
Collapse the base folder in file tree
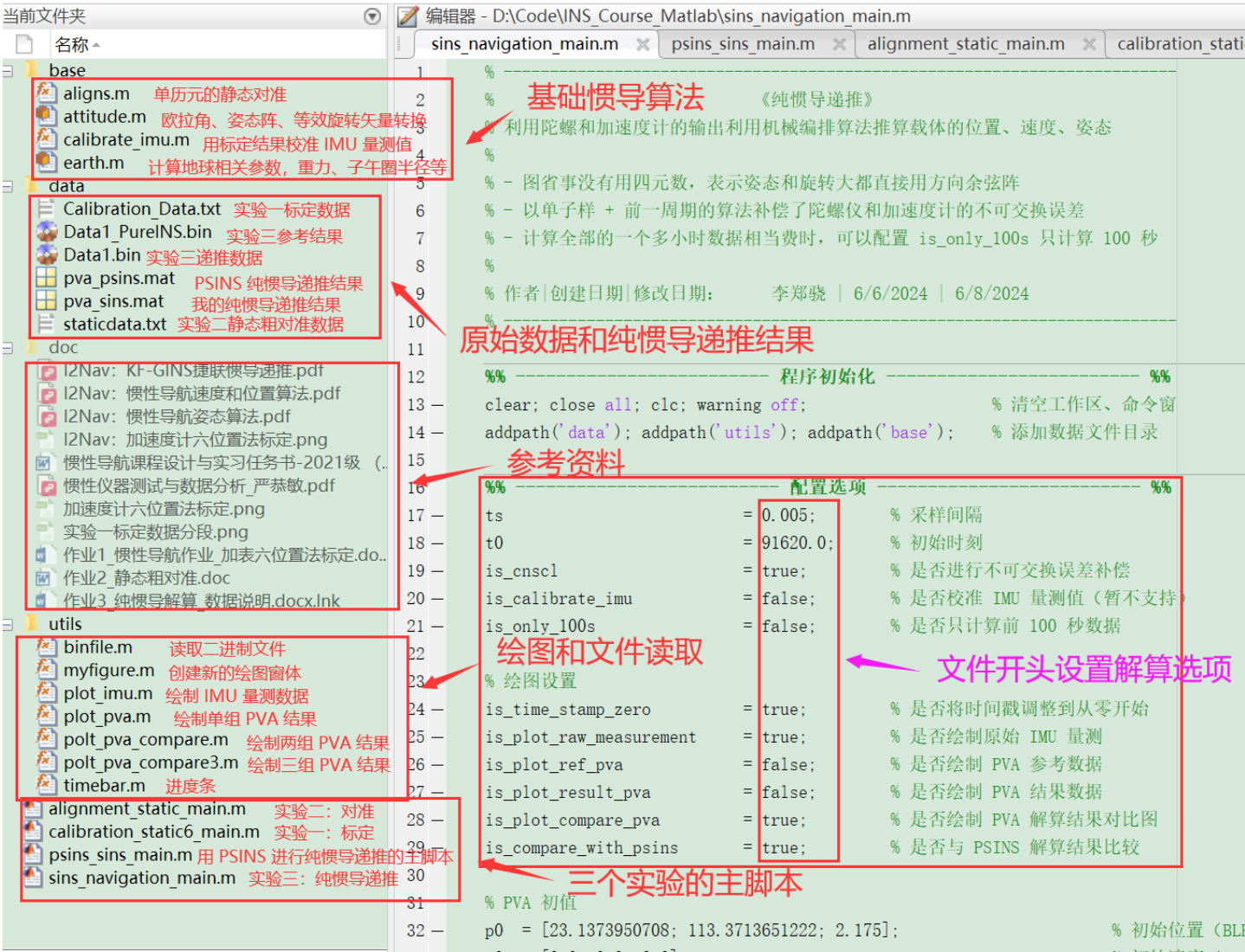tap(9, 70)
